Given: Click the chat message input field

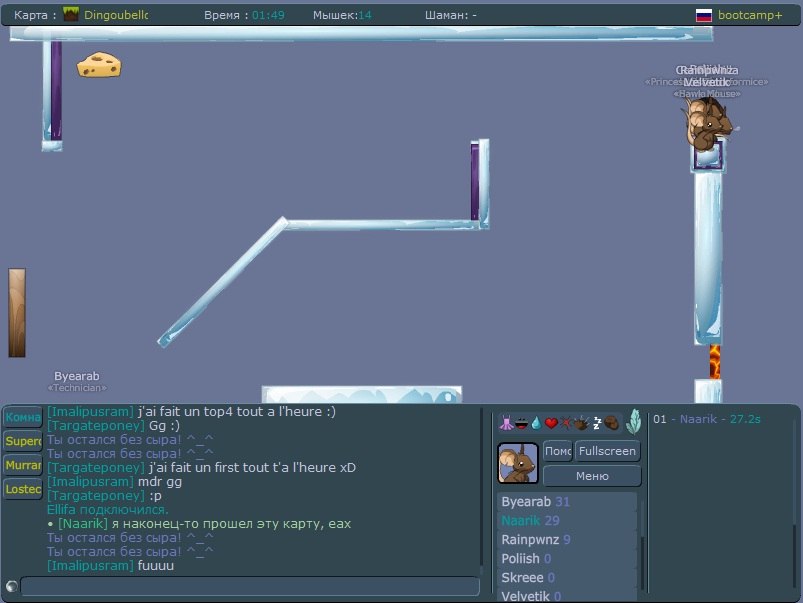Looking at the screenshot, I should click(x=250, y=587).
